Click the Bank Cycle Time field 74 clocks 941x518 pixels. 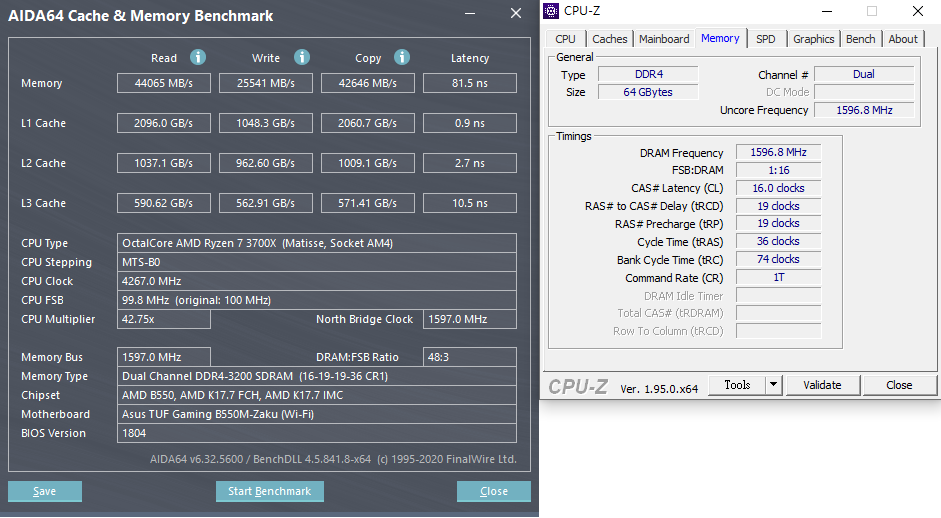coord(778,259)
